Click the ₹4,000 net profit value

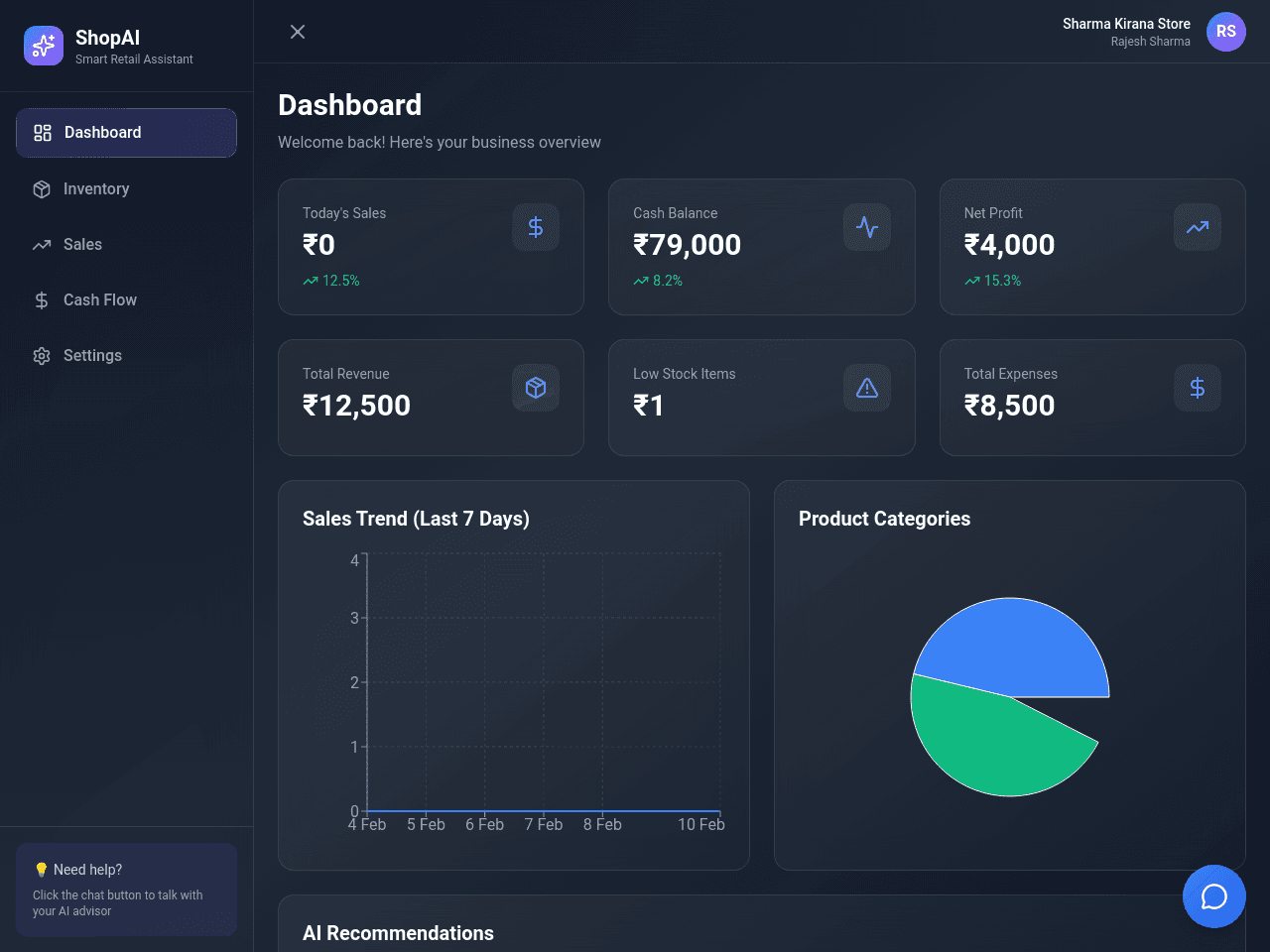click(1009, 245)
